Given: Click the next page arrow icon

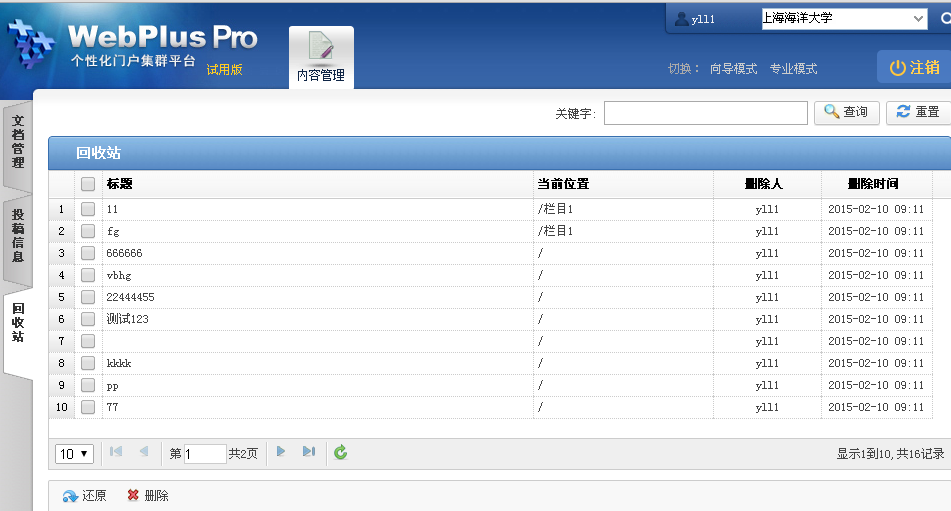Looking at the screenshot, I should [281, 452].
